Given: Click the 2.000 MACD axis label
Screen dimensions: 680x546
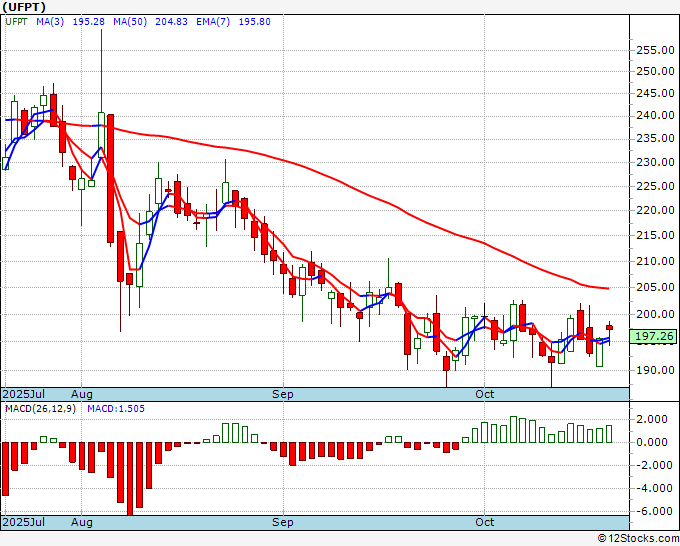Looking at the screenshot, I should 651,419.
